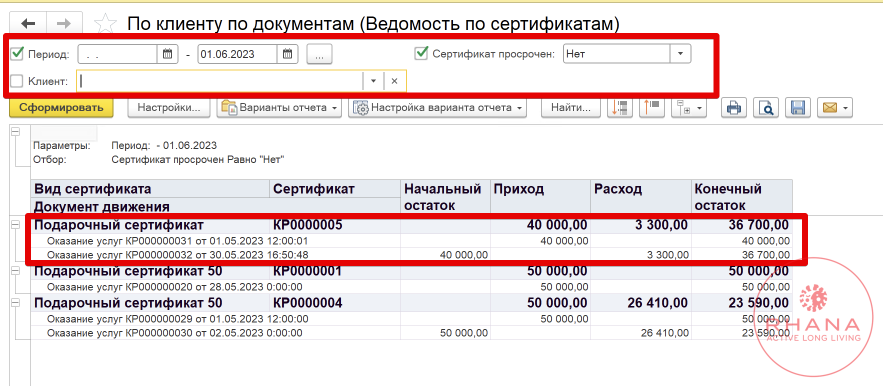Collapse the Подарочный сертификат 50 KP0000001 group
Viewport: 883px width, 386px height.
(15, 272)
